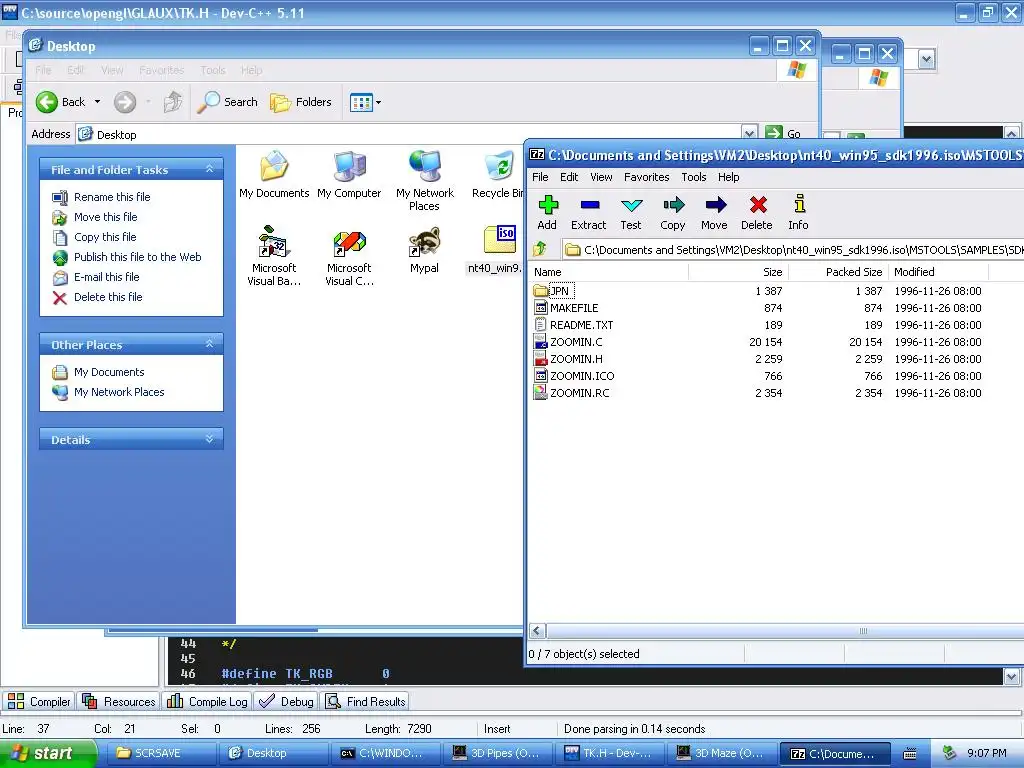Sort 7-Zip list by Packed Size column
The height and width of the screenshot is (768, 1024).
838,272
